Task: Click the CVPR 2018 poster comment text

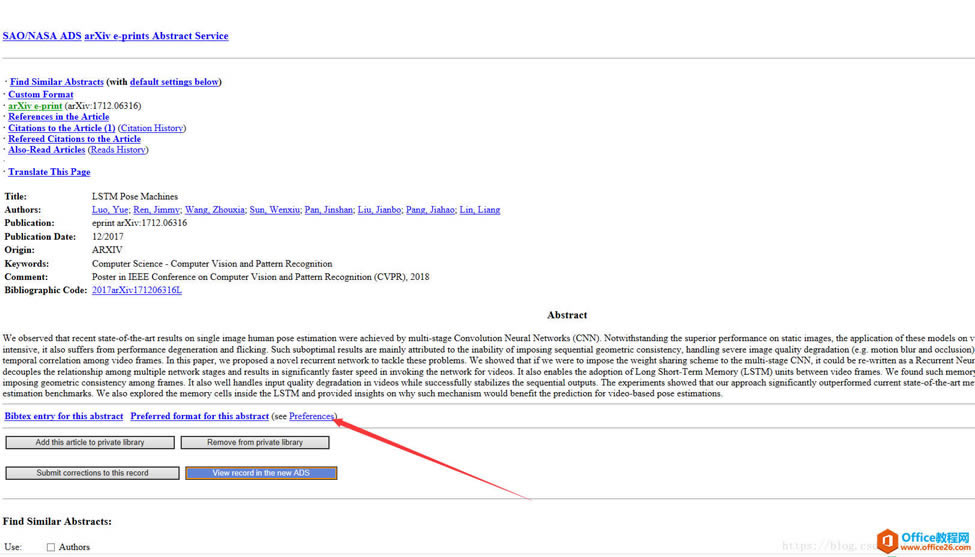Action: (x=261, y=277)
